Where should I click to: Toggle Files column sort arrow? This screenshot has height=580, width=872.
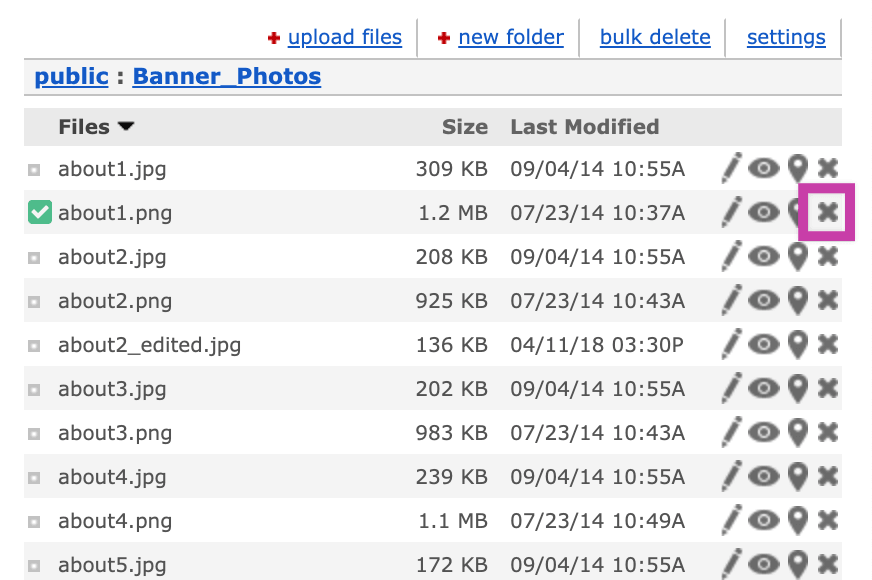click(126, 126)
